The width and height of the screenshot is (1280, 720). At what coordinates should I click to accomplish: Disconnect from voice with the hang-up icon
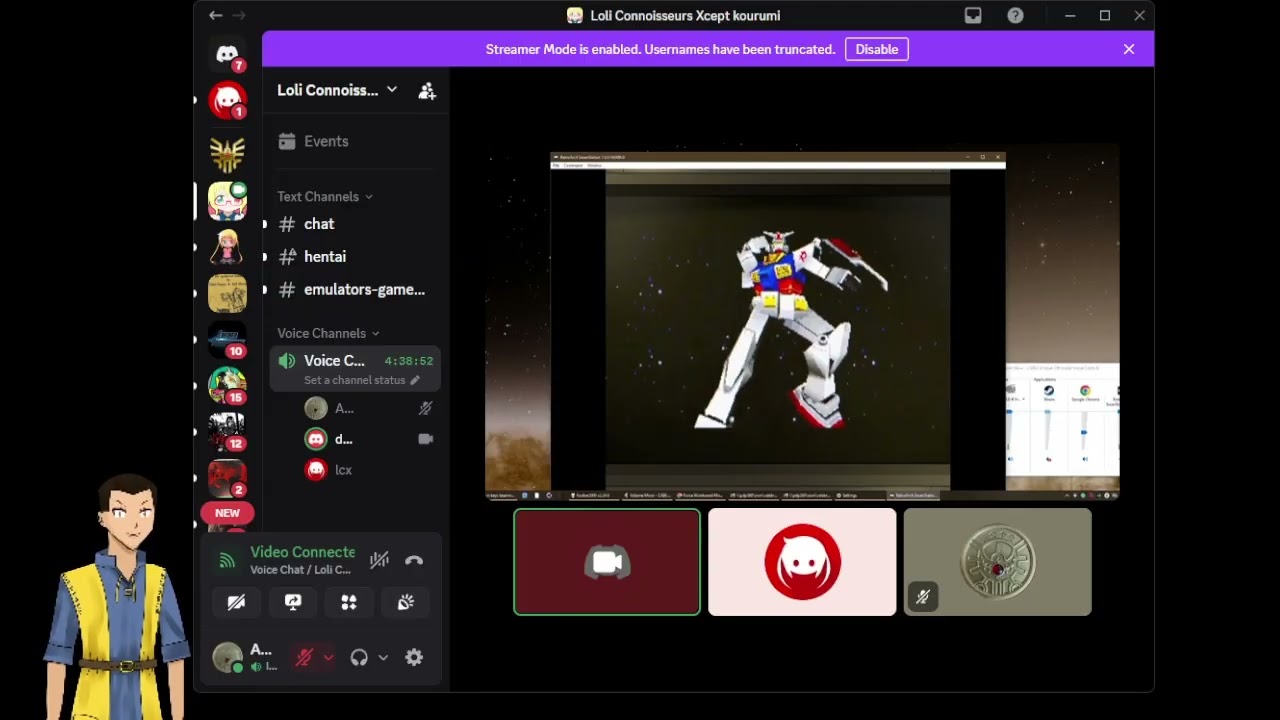click(x=414, y=561)
